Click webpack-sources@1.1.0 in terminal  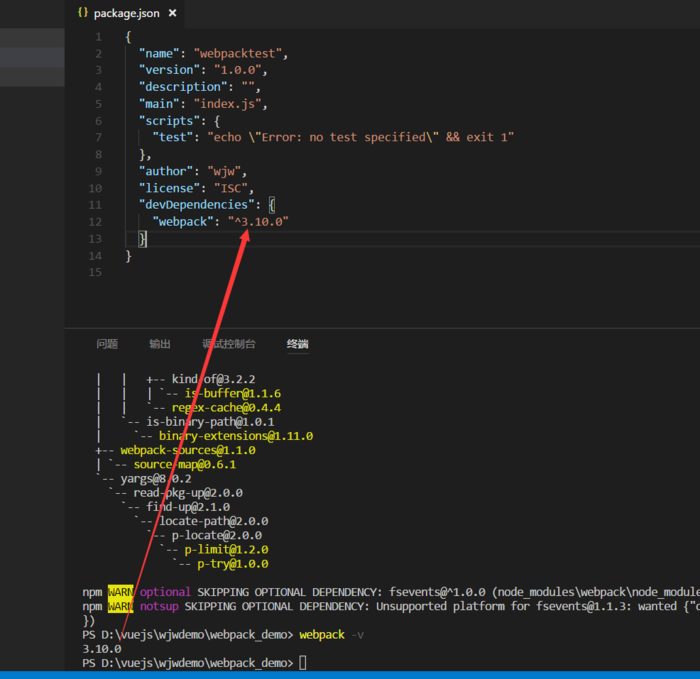click(188, 450)
